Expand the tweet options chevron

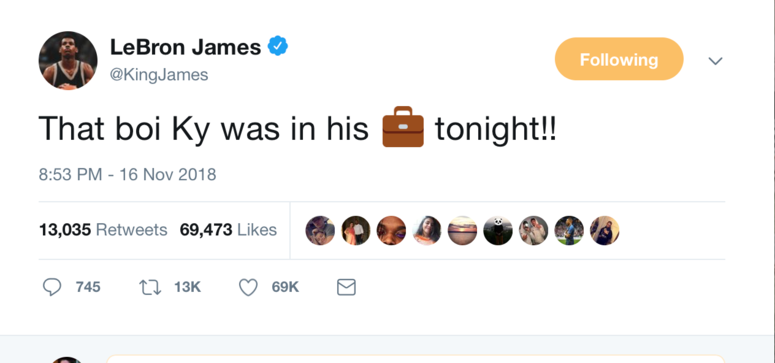point(715,60)
